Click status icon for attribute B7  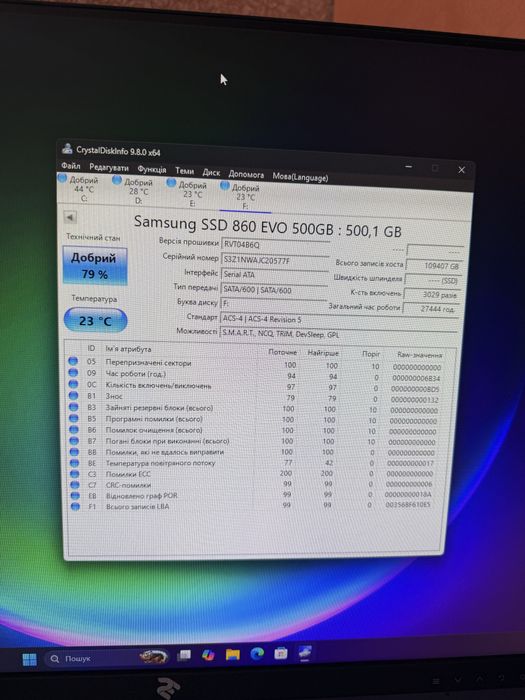pos(74,441)
